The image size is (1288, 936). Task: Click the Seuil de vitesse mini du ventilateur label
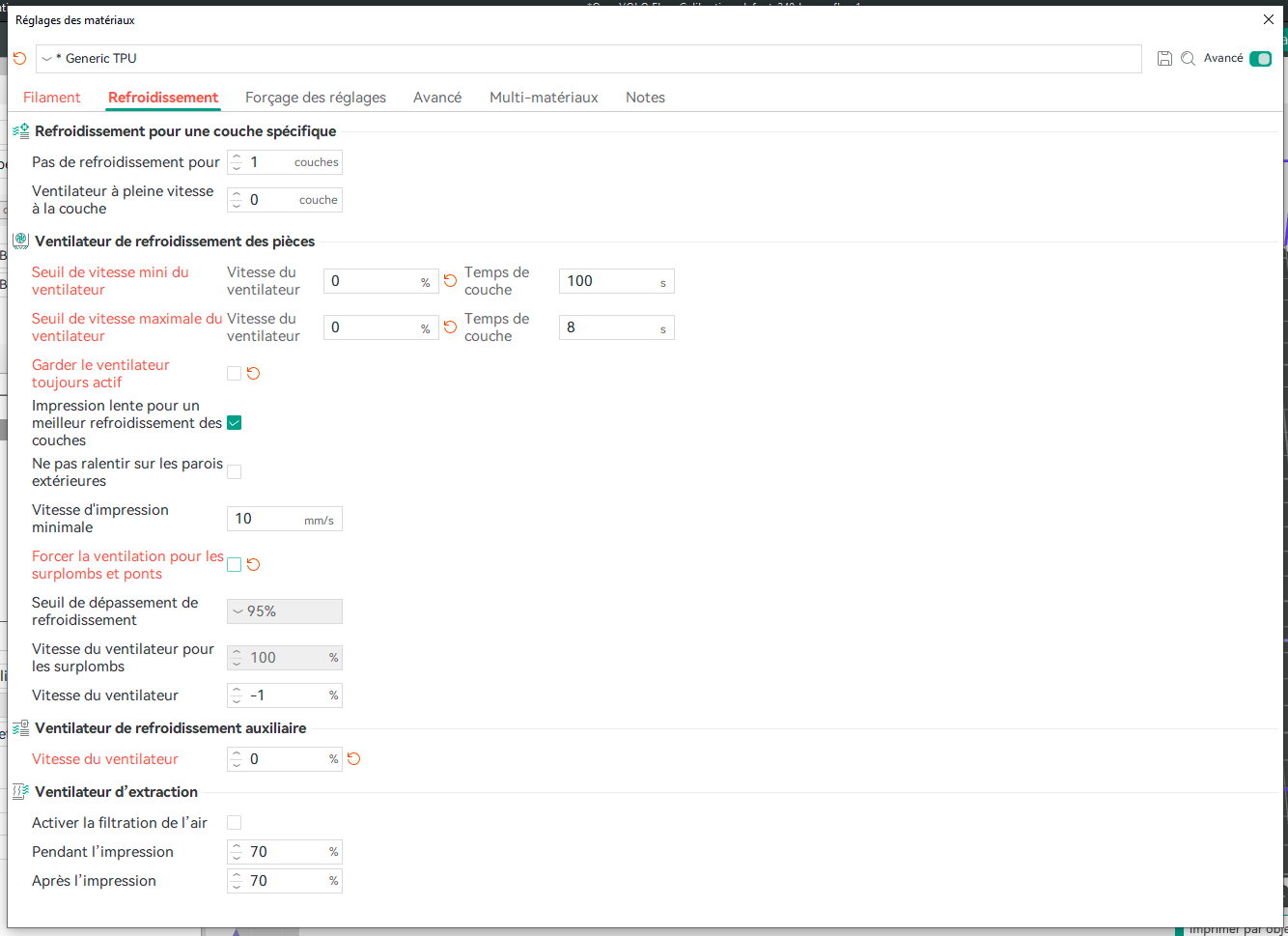(110, 281)
